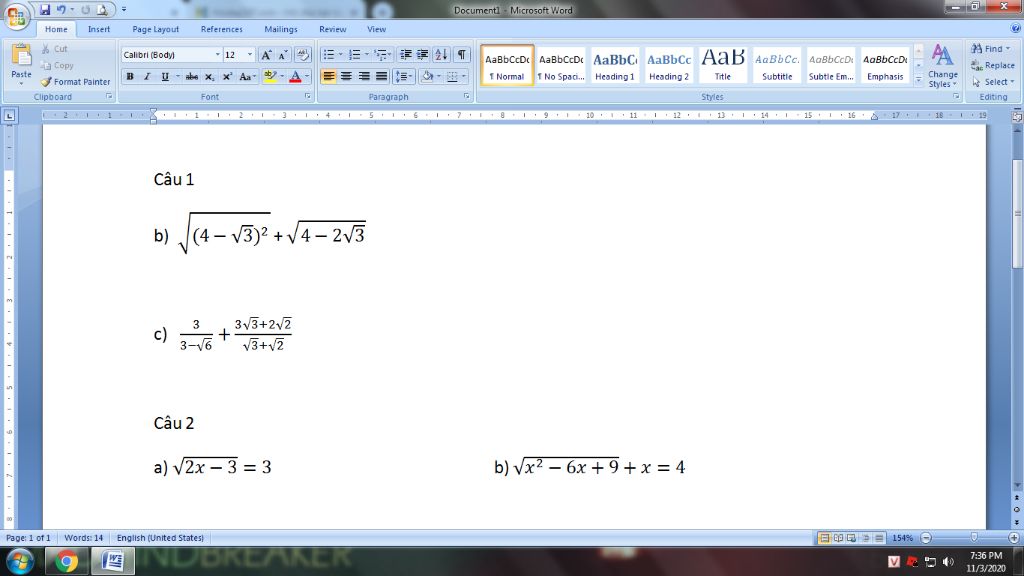Open font size dropdown
The width and height of the screenshot is (1024, 576).
[x=249, y=55]
